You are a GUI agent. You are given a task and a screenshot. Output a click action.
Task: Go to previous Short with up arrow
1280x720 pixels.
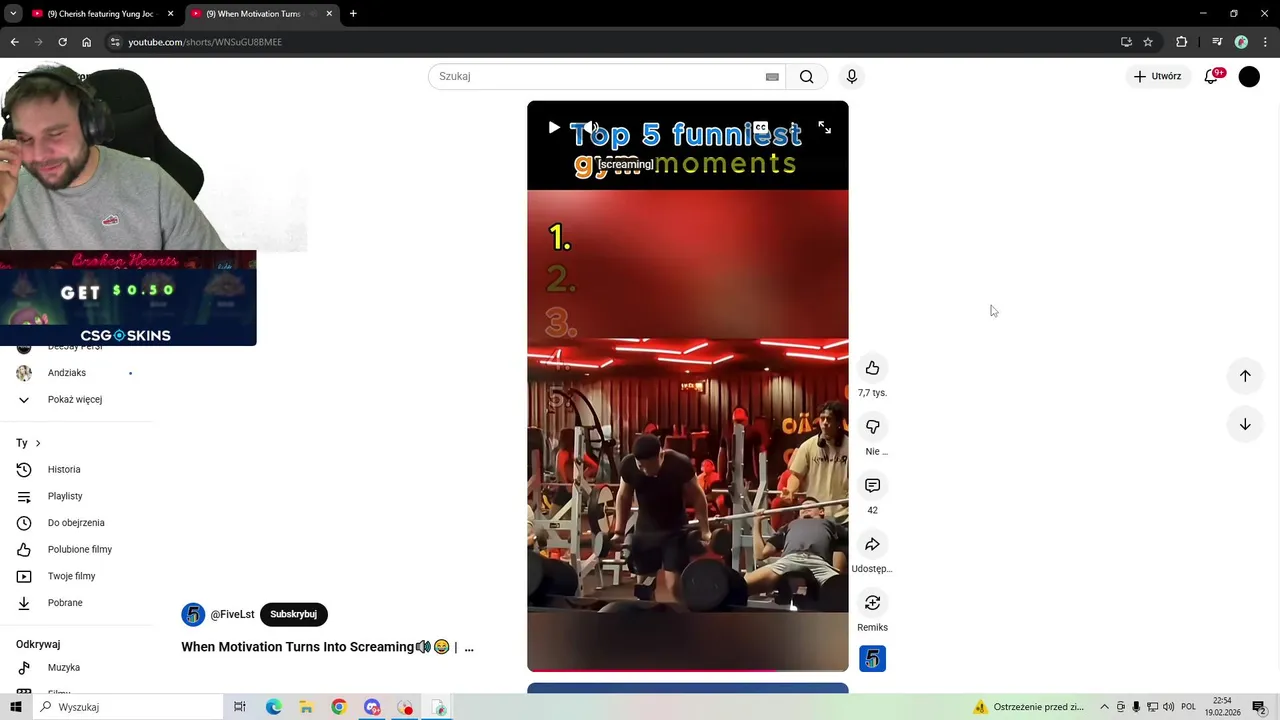tap(1245, 376)
